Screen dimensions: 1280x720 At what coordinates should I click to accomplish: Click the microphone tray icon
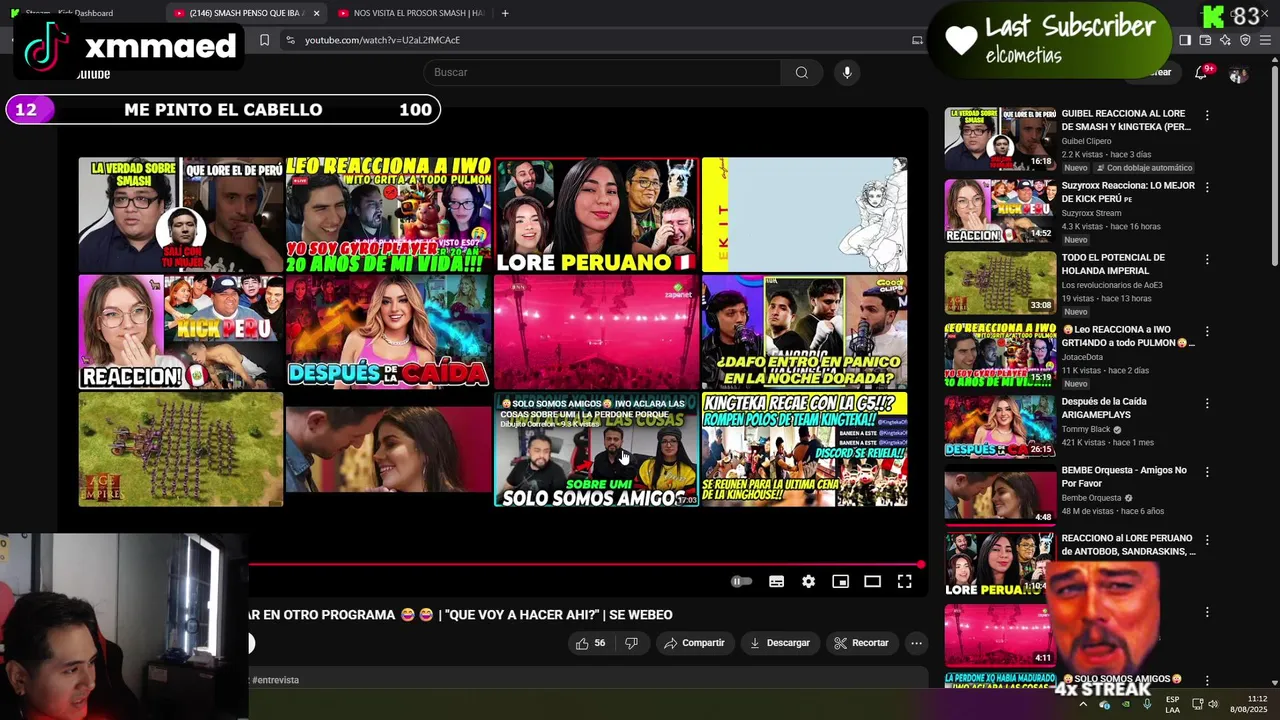[x=1147, y=704]
